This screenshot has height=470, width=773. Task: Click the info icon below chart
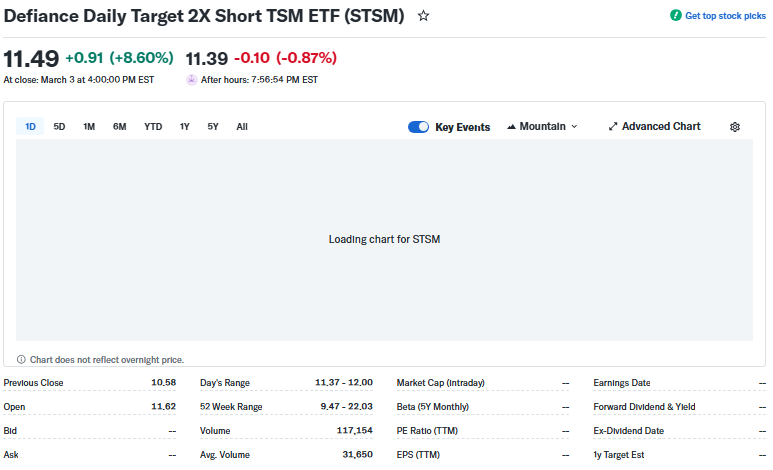click(x=21, y=359)
